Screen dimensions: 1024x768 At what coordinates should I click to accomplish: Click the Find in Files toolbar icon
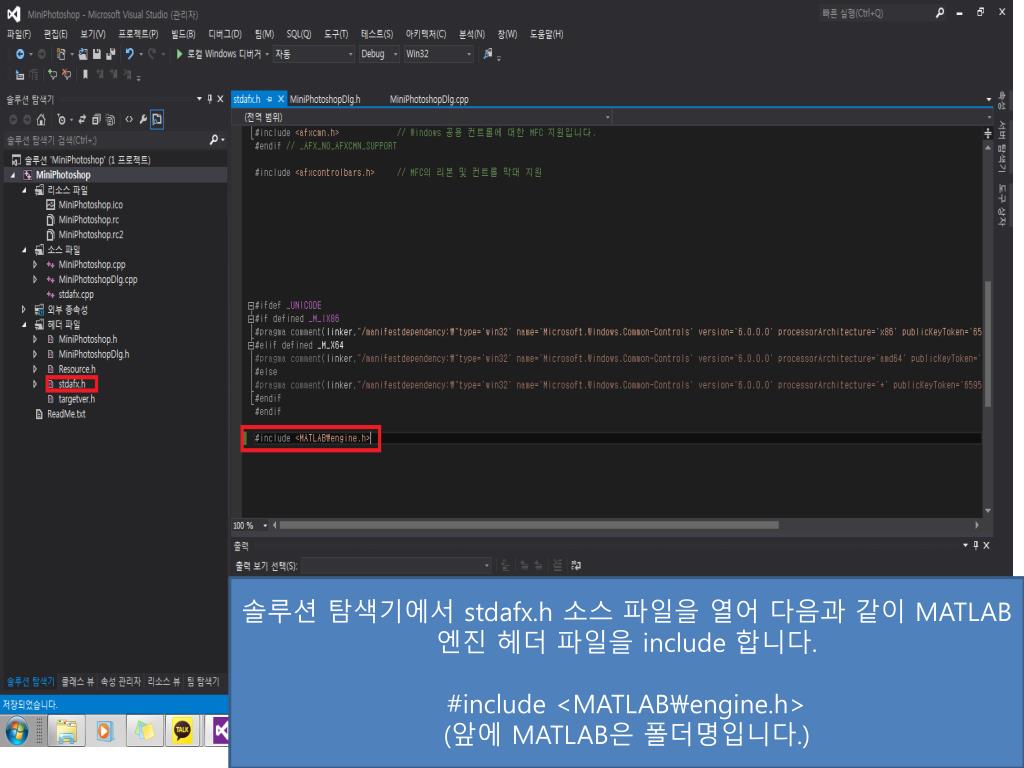click(x=488, y=54)
